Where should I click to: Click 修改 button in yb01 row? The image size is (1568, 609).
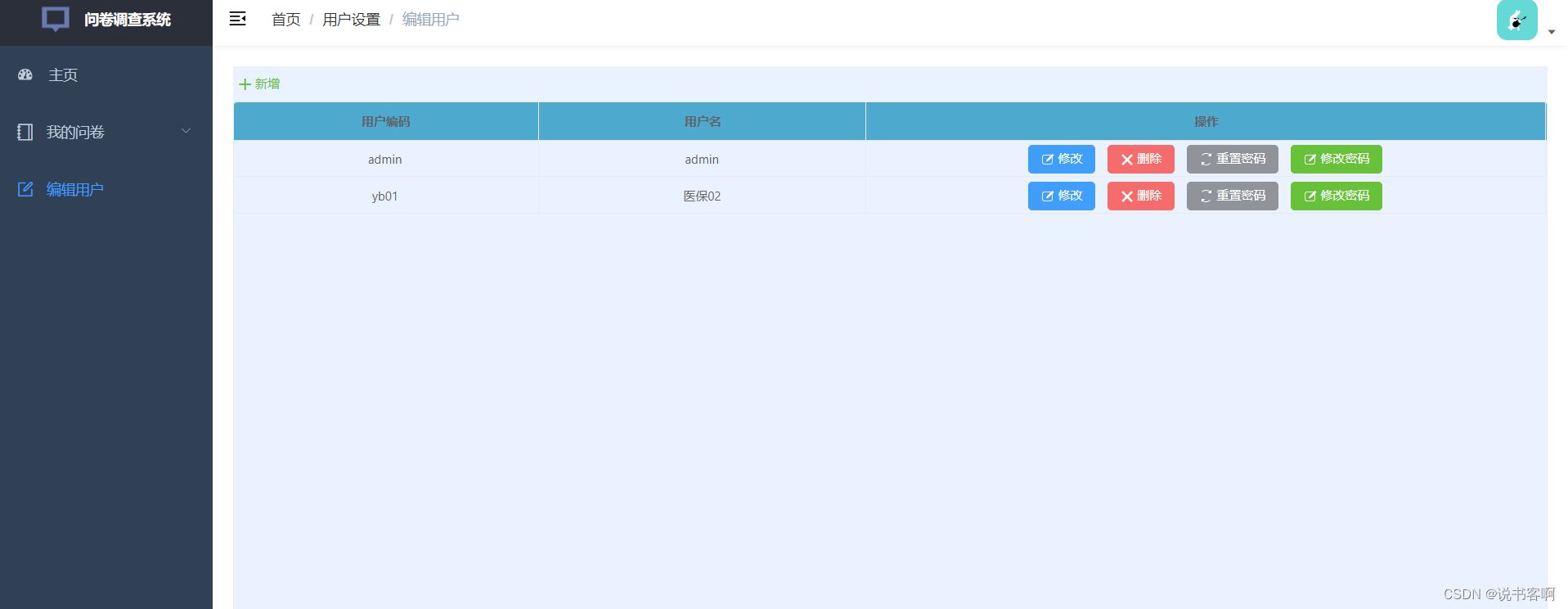click(x=1062, y=196)
